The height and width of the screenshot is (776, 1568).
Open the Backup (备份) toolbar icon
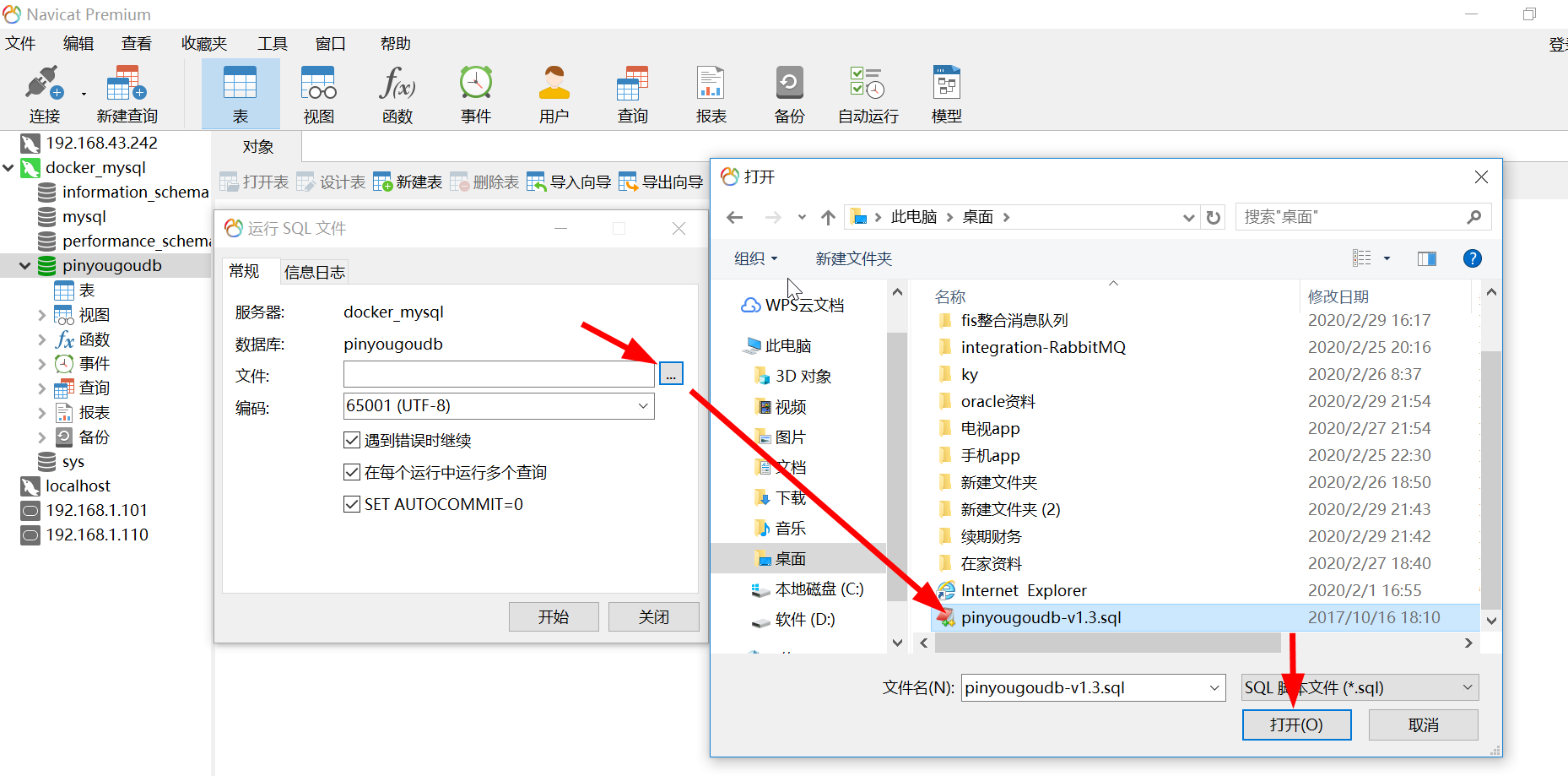[790, 94]
